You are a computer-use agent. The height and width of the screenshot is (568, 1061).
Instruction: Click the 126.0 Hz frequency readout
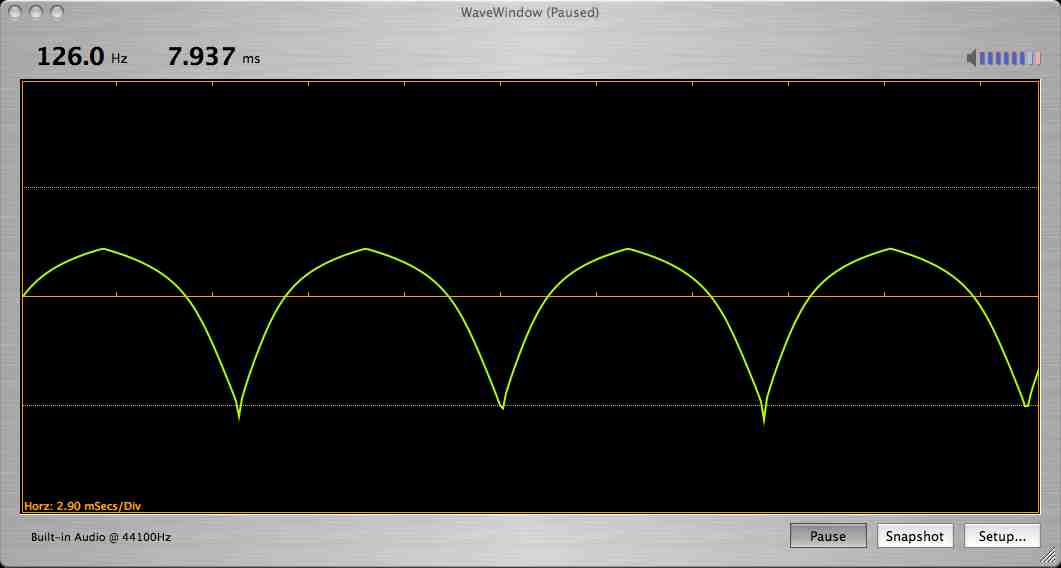pyautogui.click(x=82, y=57)
